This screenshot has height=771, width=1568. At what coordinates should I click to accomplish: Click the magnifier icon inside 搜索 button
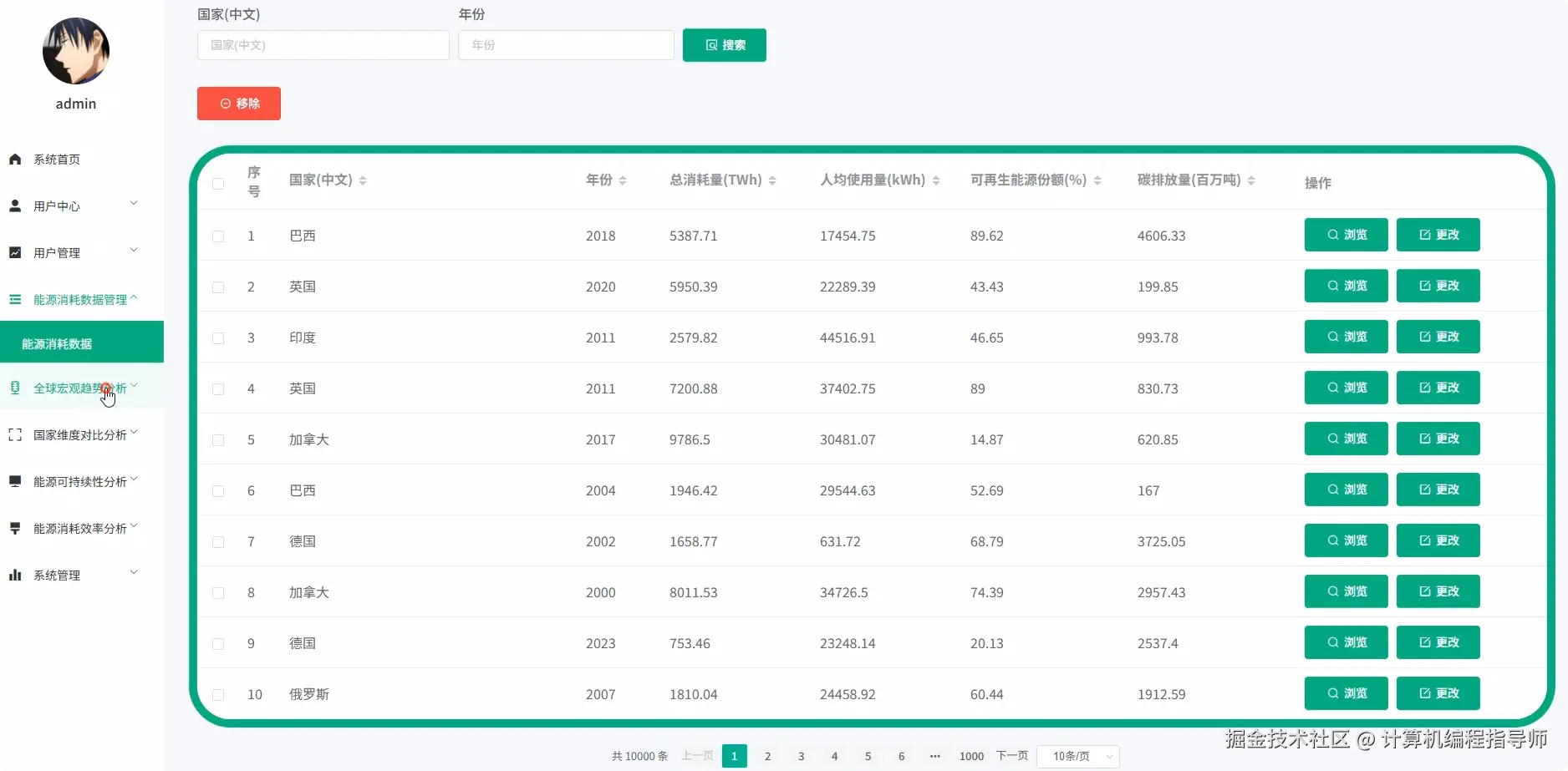711,45
